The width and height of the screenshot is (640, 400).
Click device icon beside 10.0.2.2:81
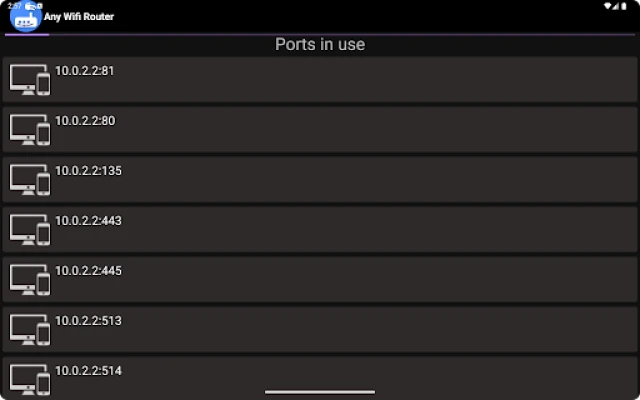click(x=30, y=80)
